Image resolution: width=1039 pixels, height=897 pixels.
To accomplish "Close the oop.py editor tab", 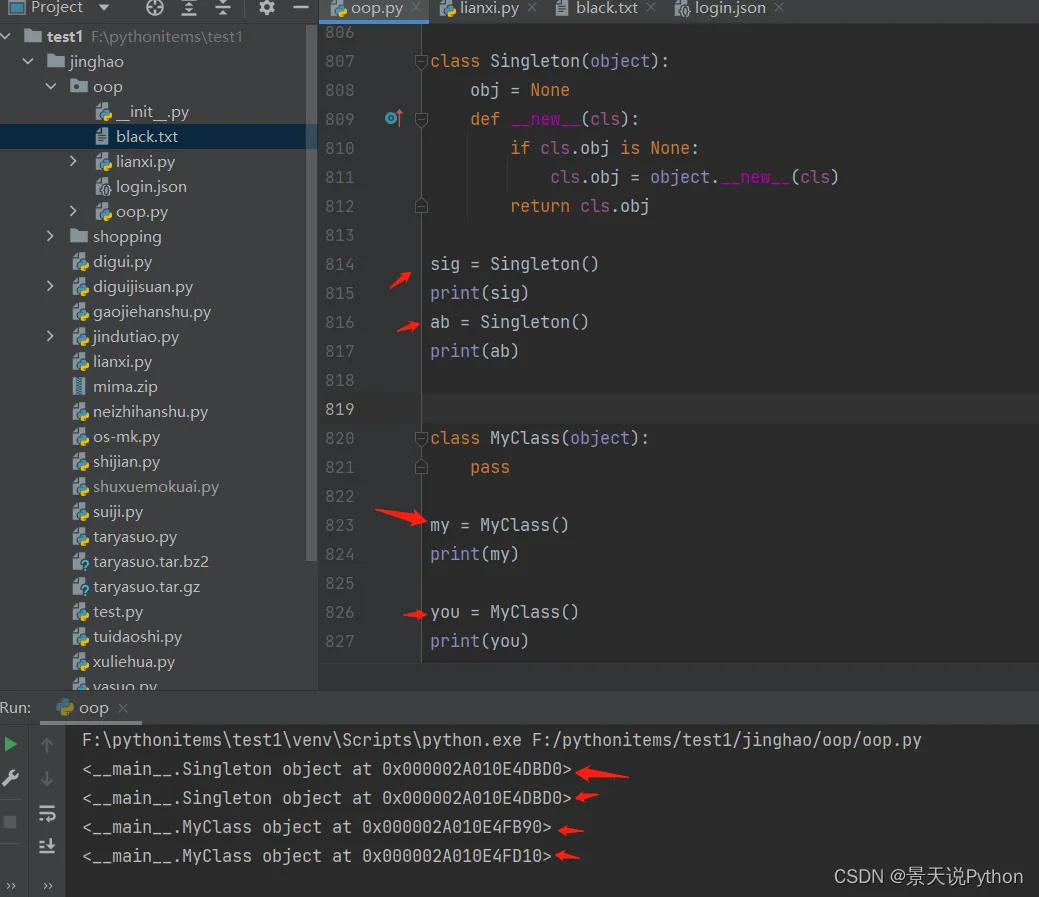I will [418, 9].
